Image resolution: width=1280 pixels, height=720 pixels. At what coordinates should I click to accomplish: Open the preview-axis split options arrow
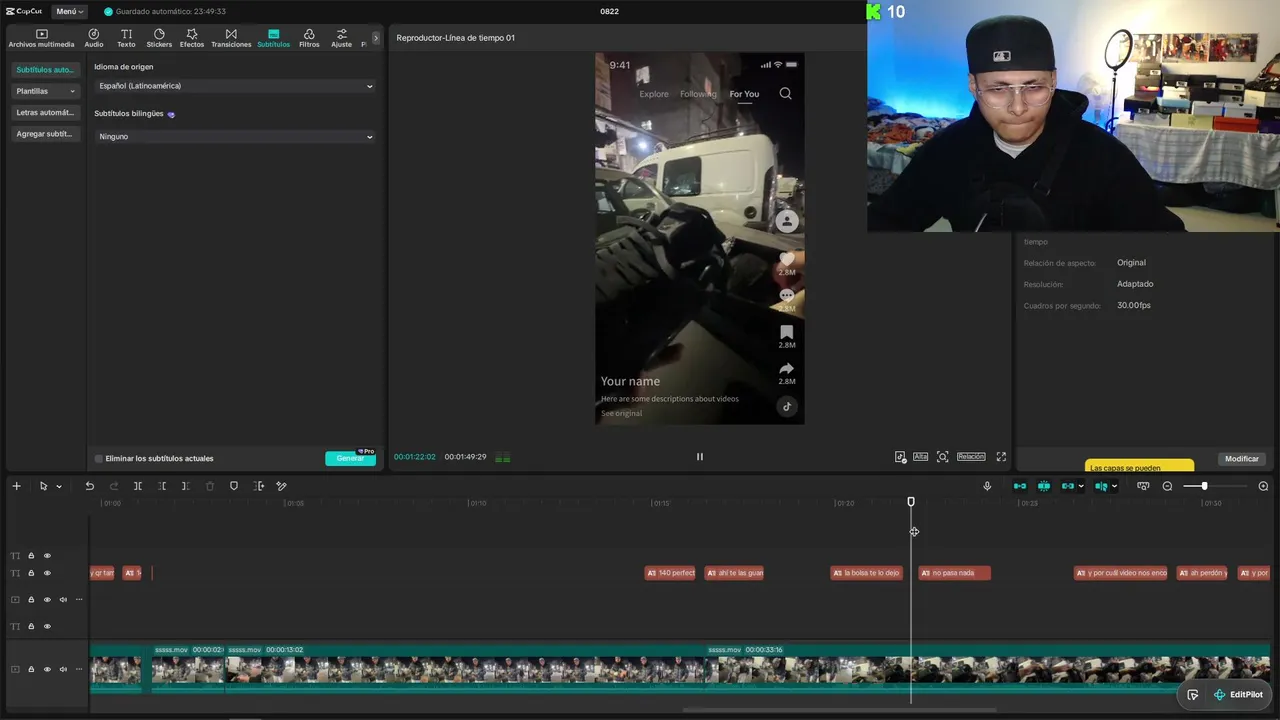pyautogui.click(x=1114, y=487)
